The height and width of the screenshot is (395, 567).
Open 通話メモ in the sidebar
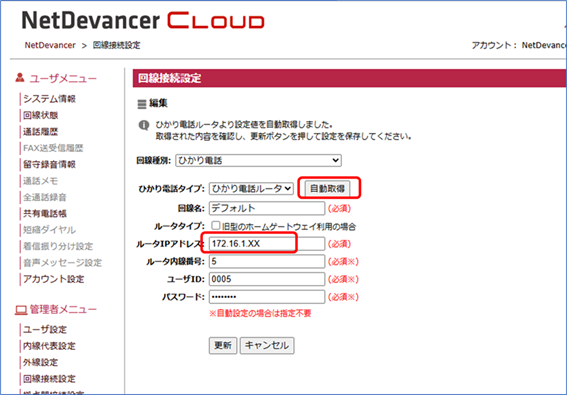(40, 181)
